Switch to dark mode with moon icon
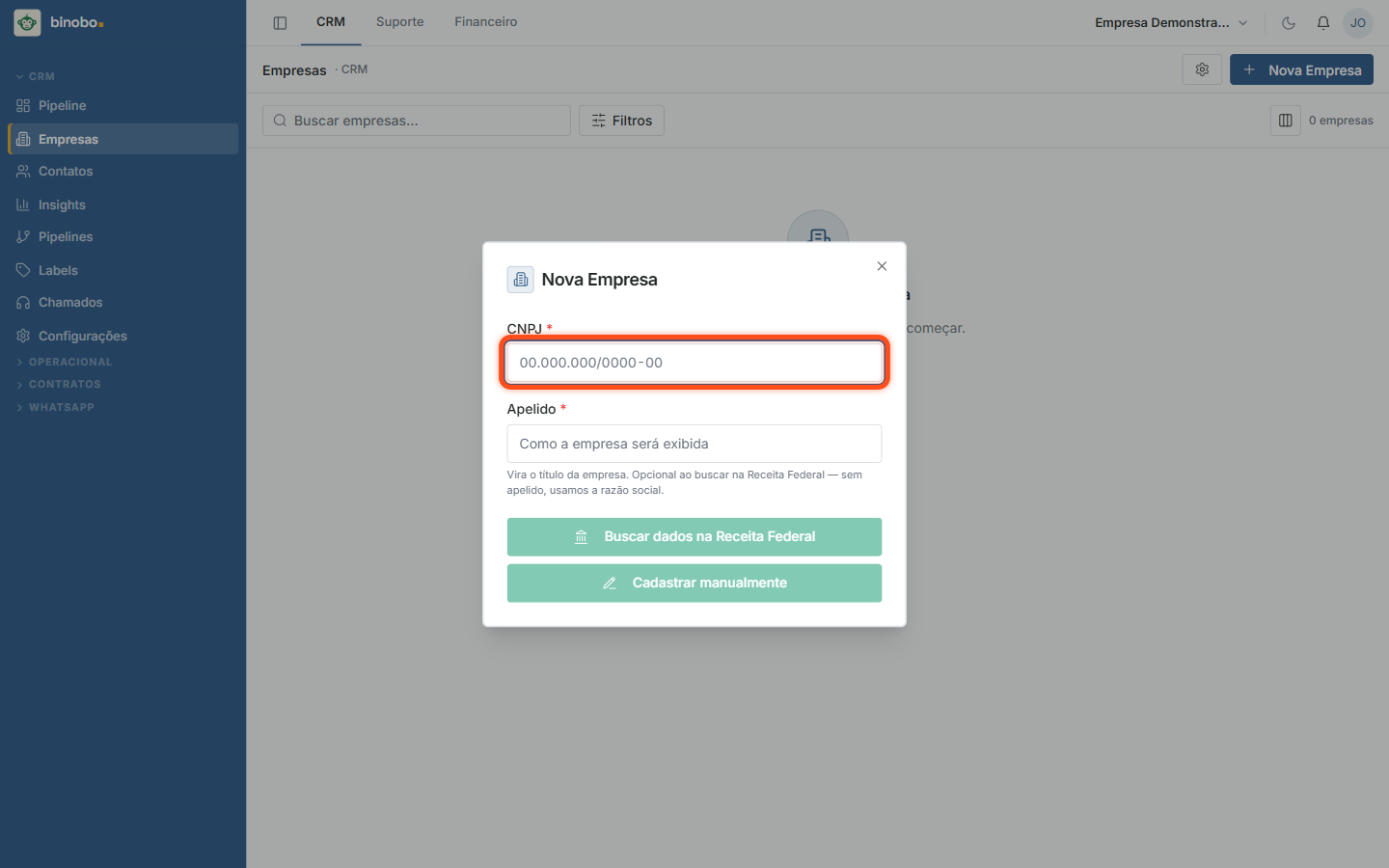The width and height of the screenshot is (1389, 868). click(x=1289, y=22)
